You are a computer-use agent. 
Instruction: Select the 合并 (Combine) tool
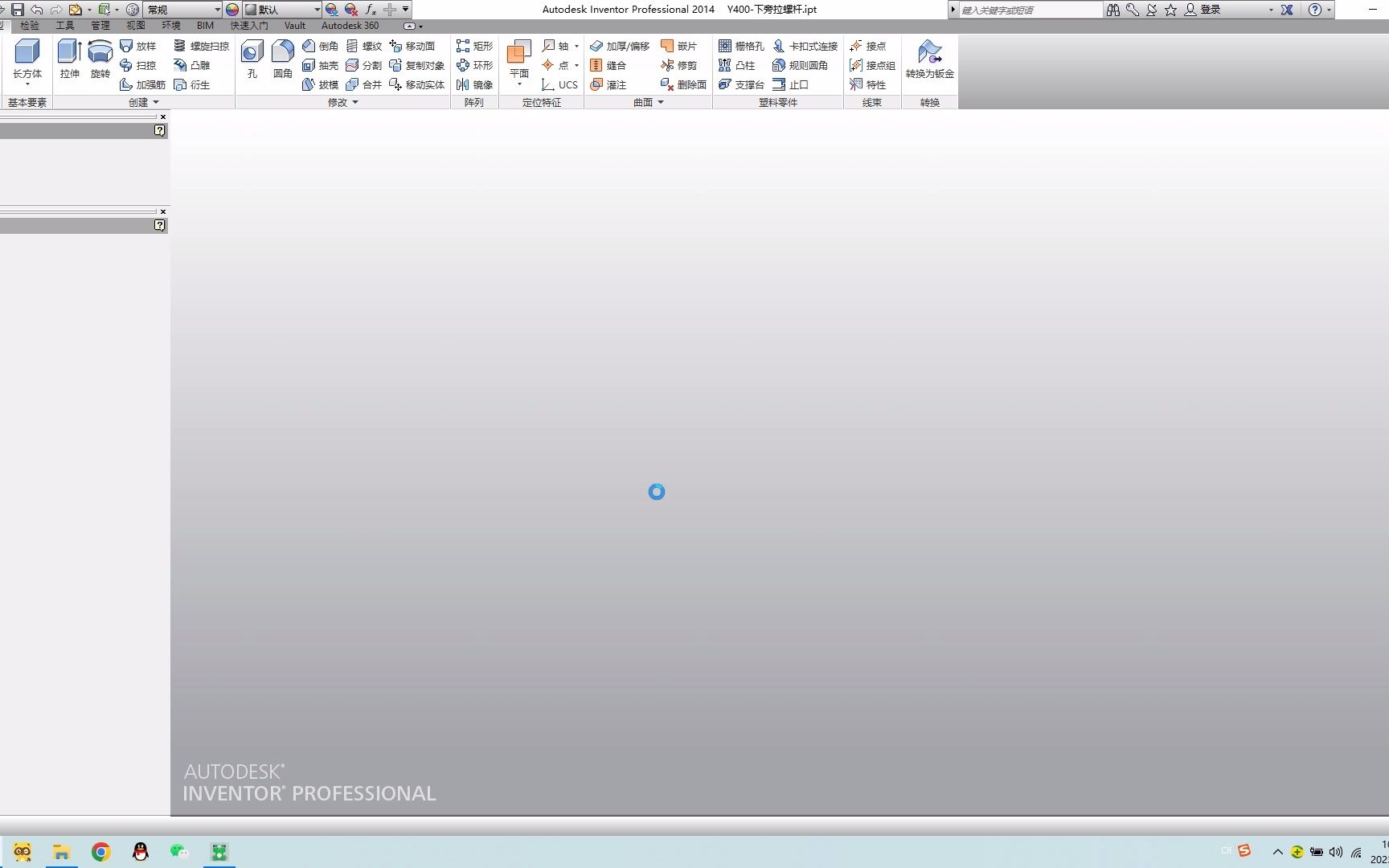point(363,84)
